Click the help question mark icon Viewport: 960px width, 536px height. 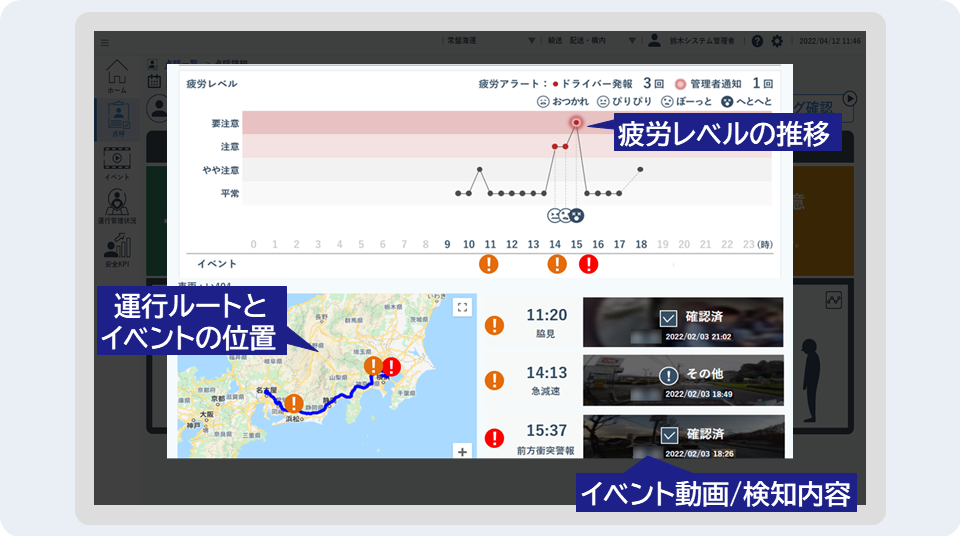click(757, 41)
